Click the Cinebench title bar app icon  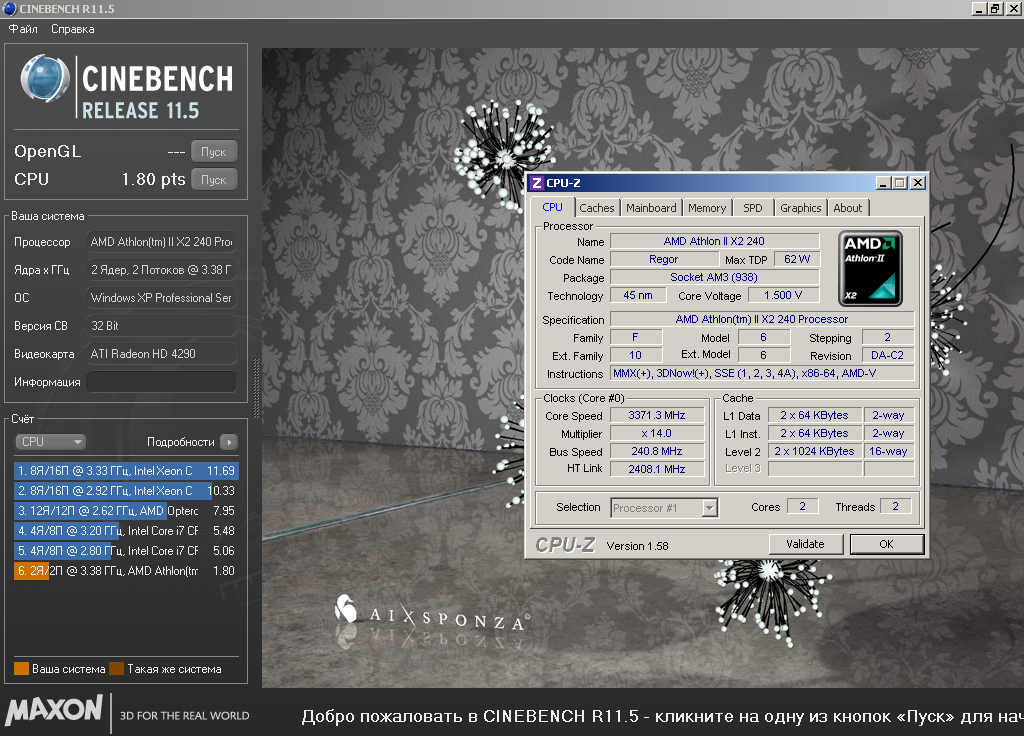9,8
